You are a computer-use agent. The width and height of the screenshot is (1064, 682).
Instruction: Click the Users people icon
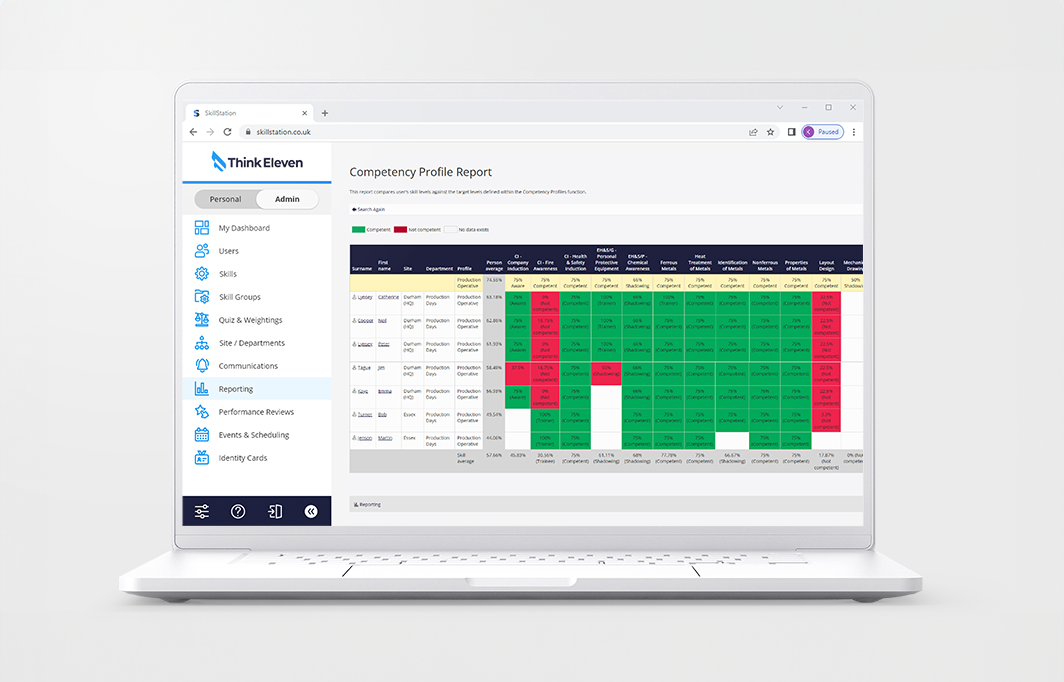[x=202, y=251]
